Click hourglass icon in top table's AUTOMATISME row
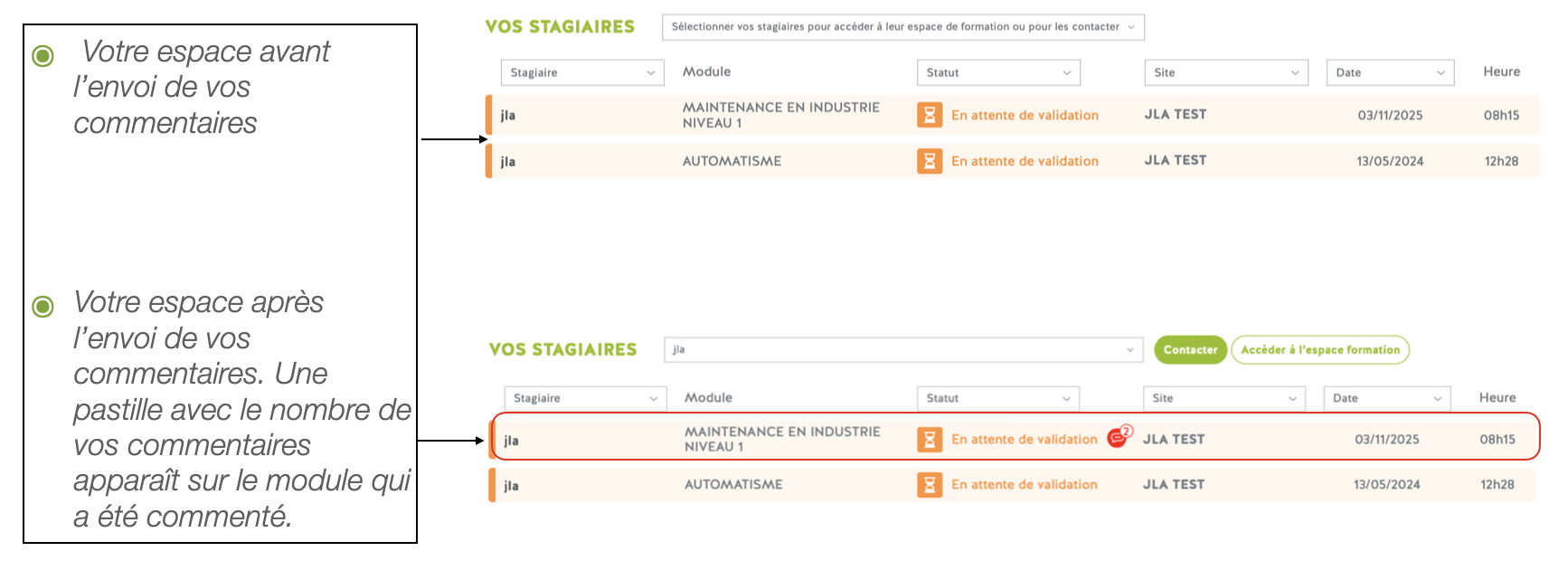 [929, 161]
